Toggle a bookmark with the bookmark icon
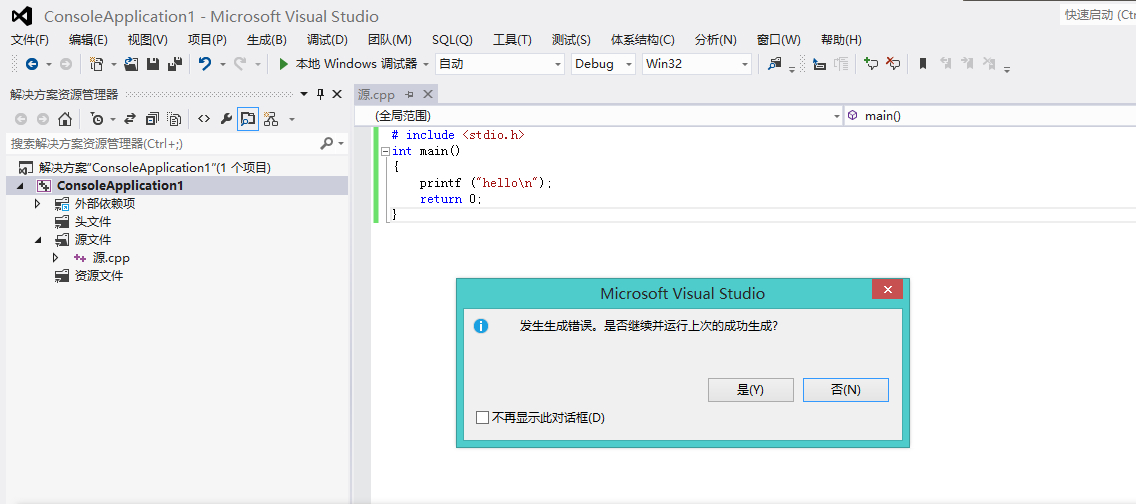This screenshot has width=1136, height=504. tap(923, 64)
